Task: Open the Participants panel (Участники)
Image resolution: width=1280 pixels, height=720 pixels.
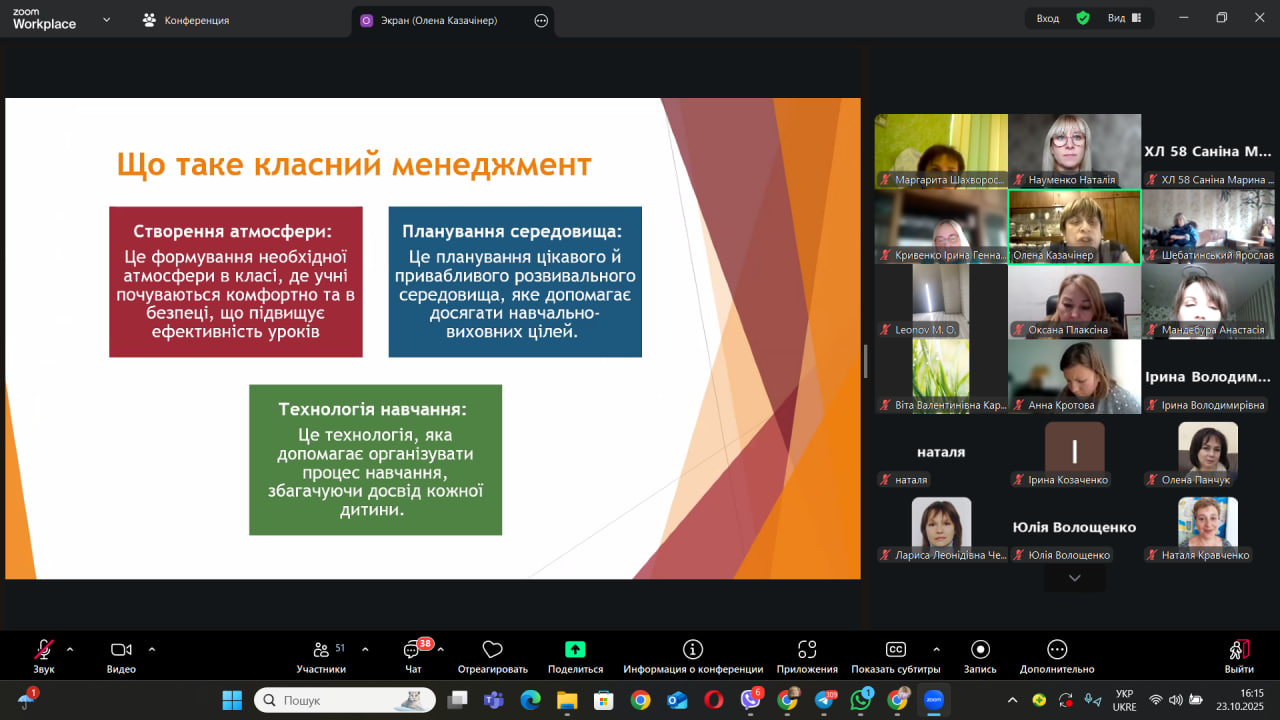Action: click(x=322, y=656)
